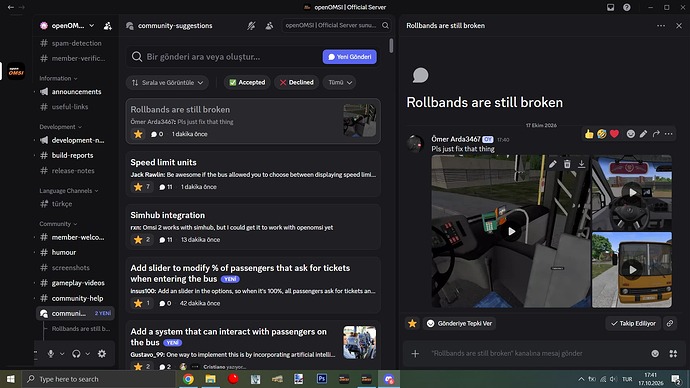This screenshot has width=690, height=388.
Task: Open the openOMSI server name dropdown
Action: coord(67,26)
